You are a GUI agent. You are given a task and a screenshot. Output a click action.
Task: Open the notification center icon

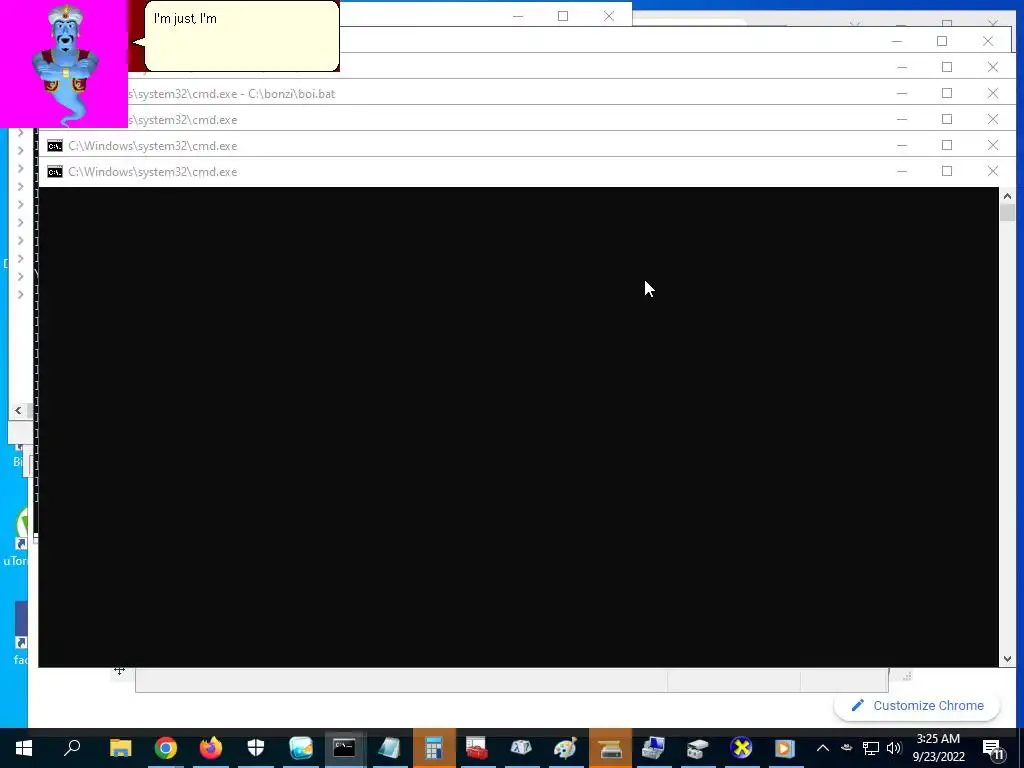pyautogui.click(x=993, y=749)
